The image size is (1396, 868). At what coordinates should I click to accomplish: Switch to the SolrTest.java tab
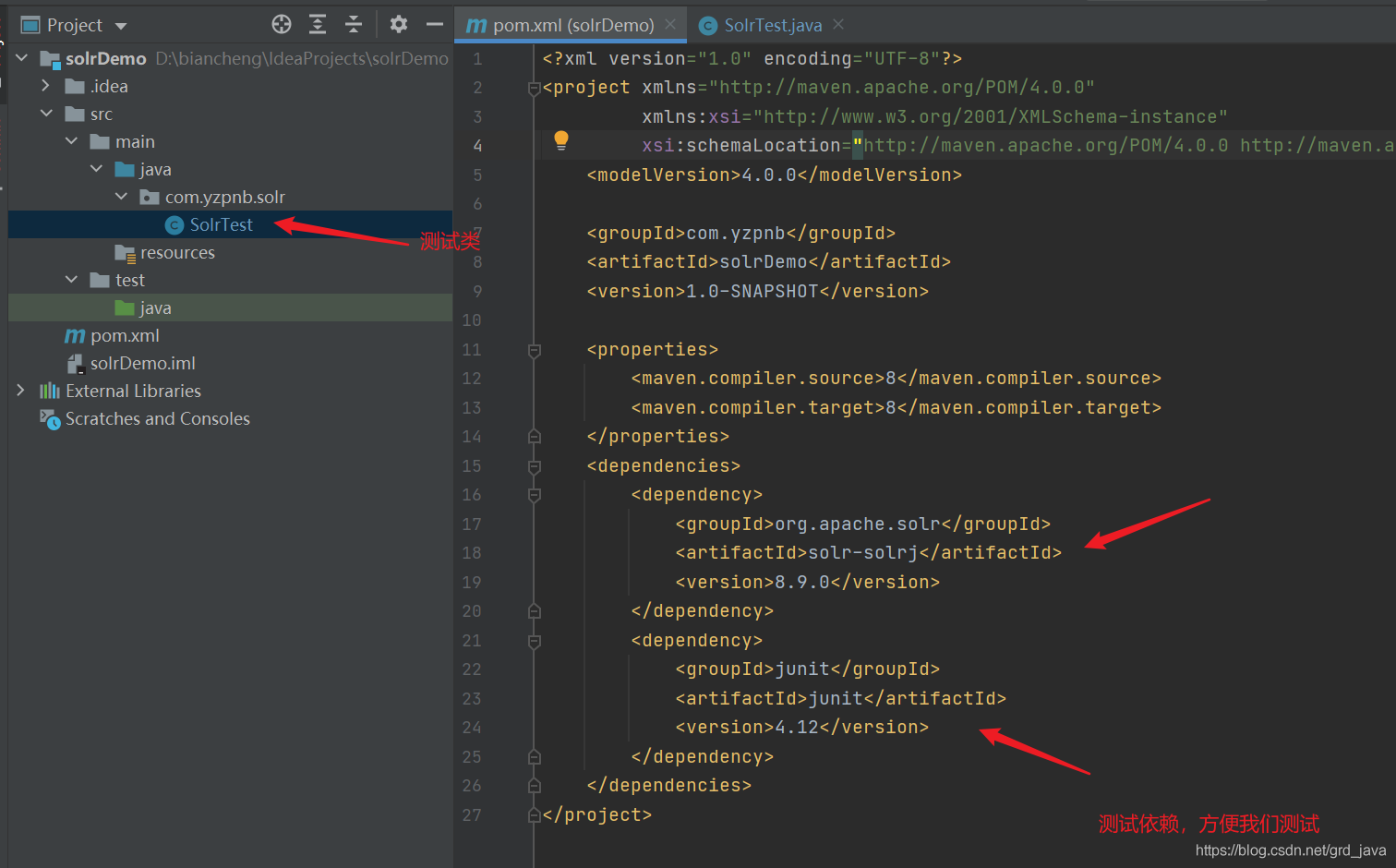coord(772,25)
